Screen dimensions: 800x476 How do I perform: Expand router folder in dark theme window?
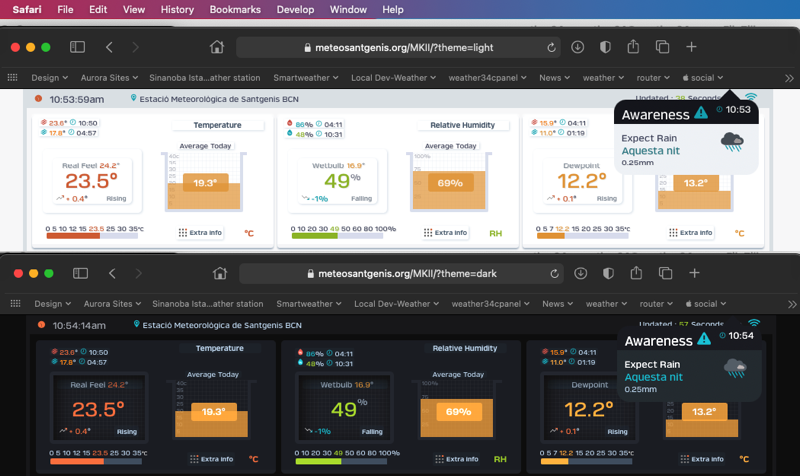[656, 304]
